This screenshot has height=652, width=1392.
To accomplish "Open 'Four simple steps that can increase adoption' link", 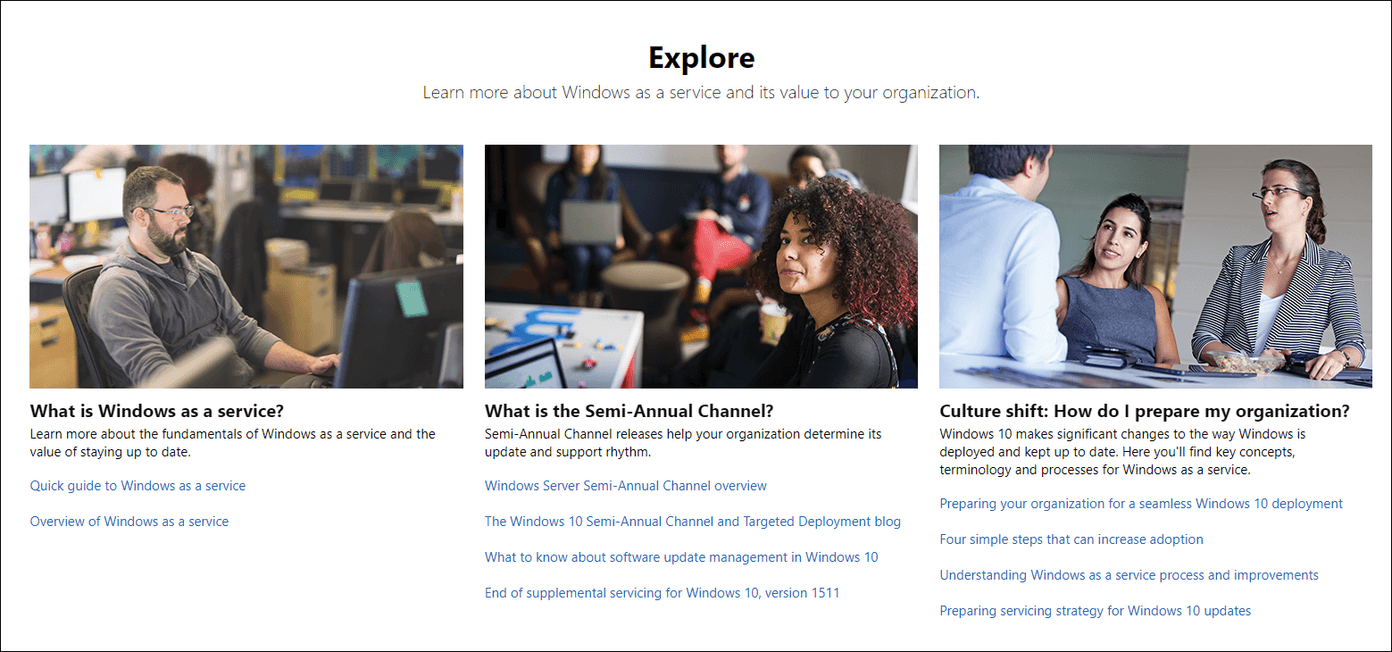I will pyautogui.click(x=1071, y=540).
